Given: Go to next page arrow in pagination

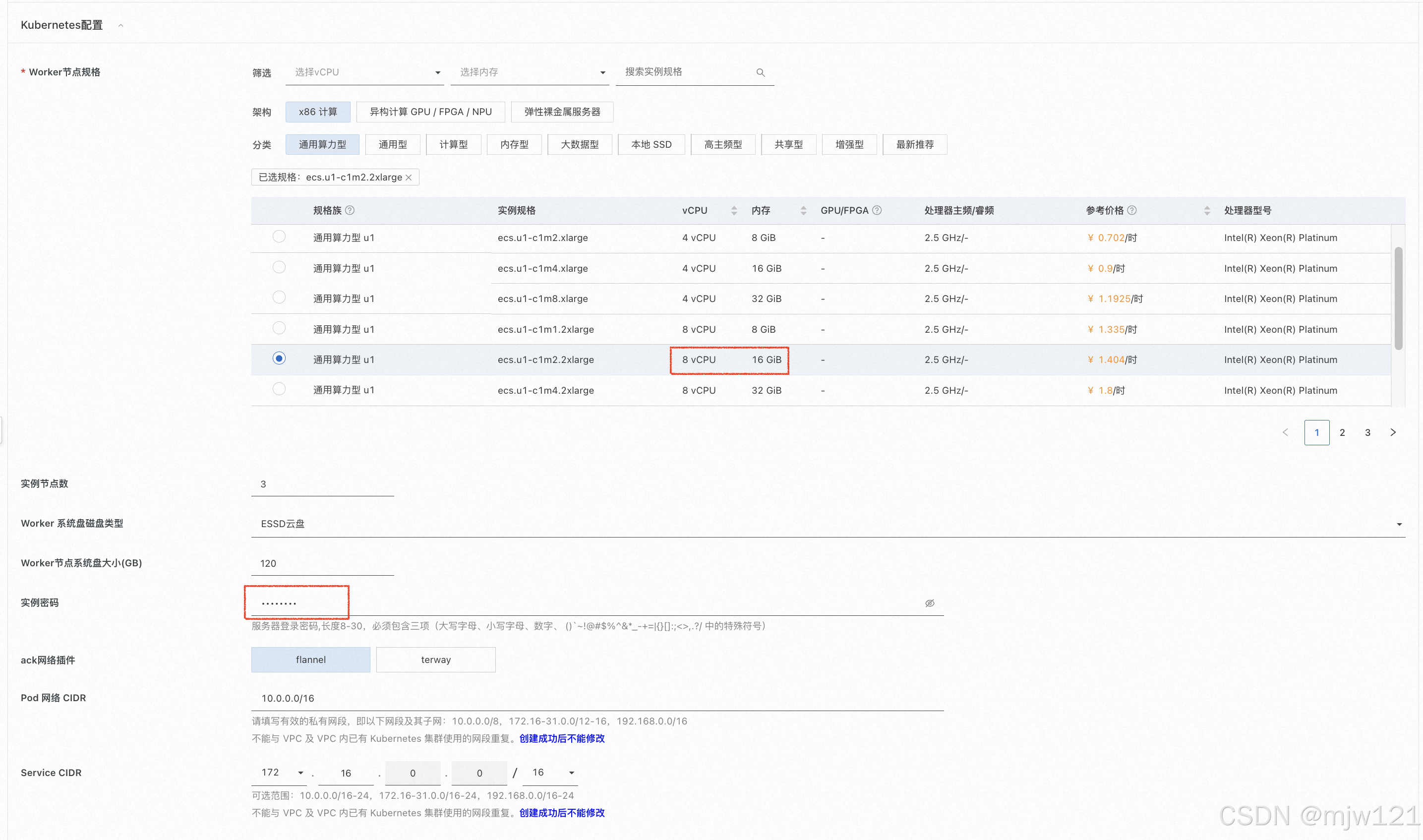Looking at the screenshot, I should pyautogui.click(x=1392, y=432).
